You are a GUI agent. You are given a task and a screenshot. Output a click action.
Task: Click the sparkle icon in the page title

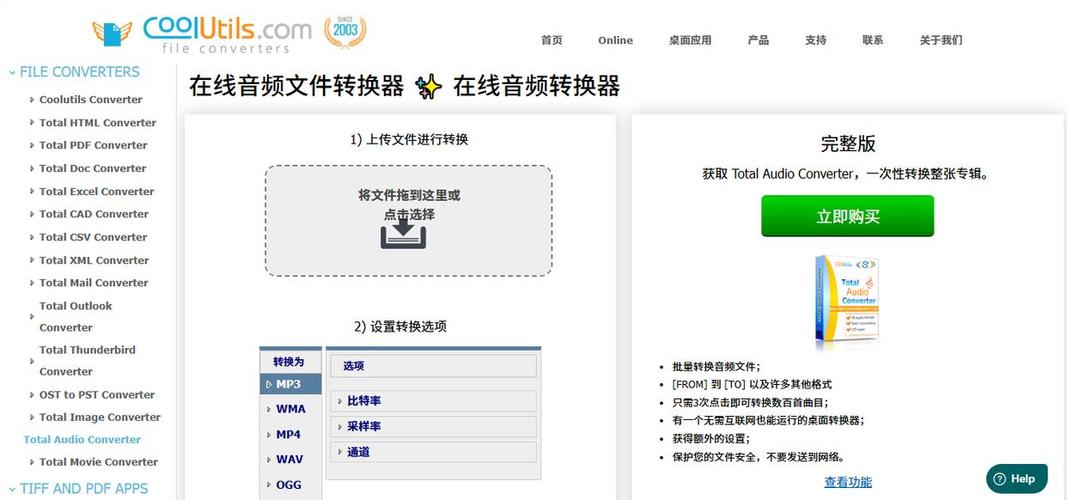point(429,87)
